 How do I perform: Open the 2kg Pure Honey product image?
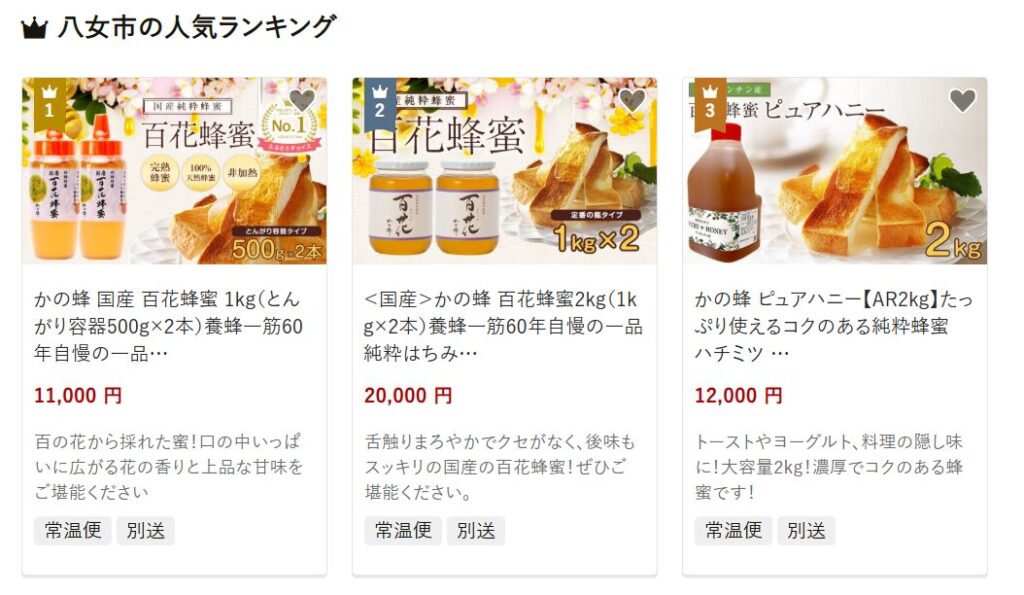[x=835, y=171]
